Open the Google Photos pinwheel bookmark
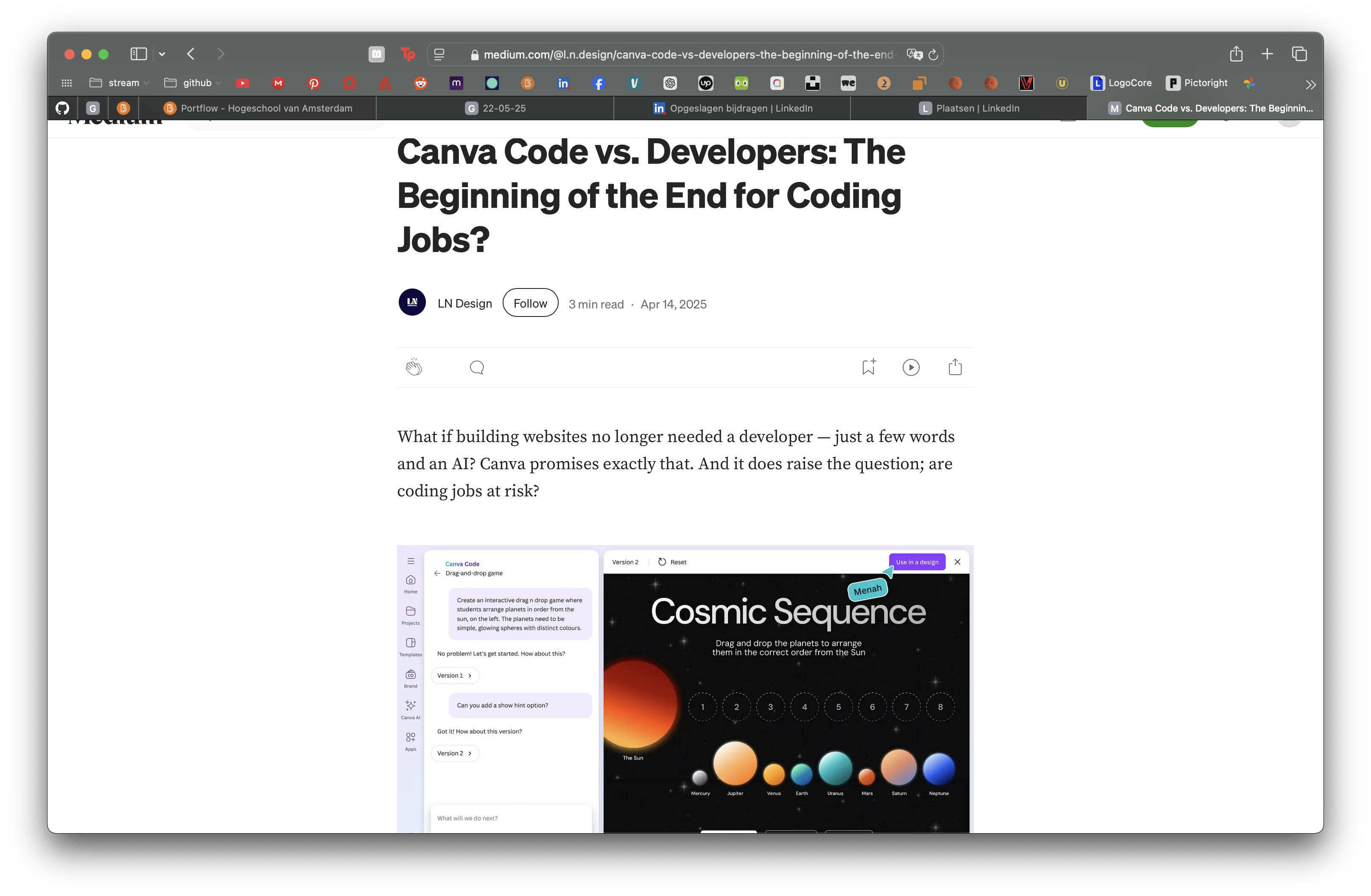Image resolution: width=1371 pixels, height=896 pixels. [x=1249, y=83]
